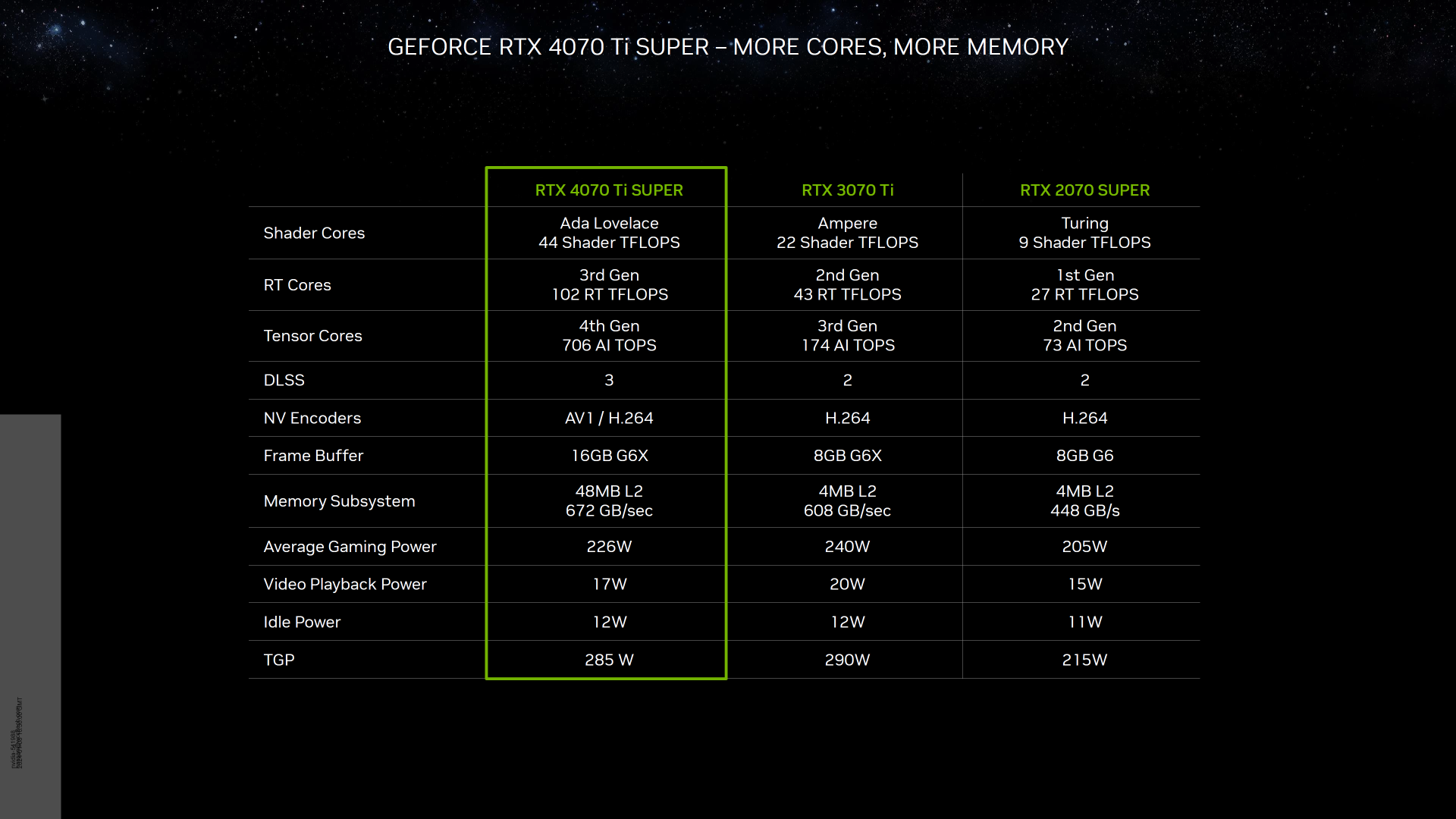Click the gray watermark panel on left

[30, 614]
